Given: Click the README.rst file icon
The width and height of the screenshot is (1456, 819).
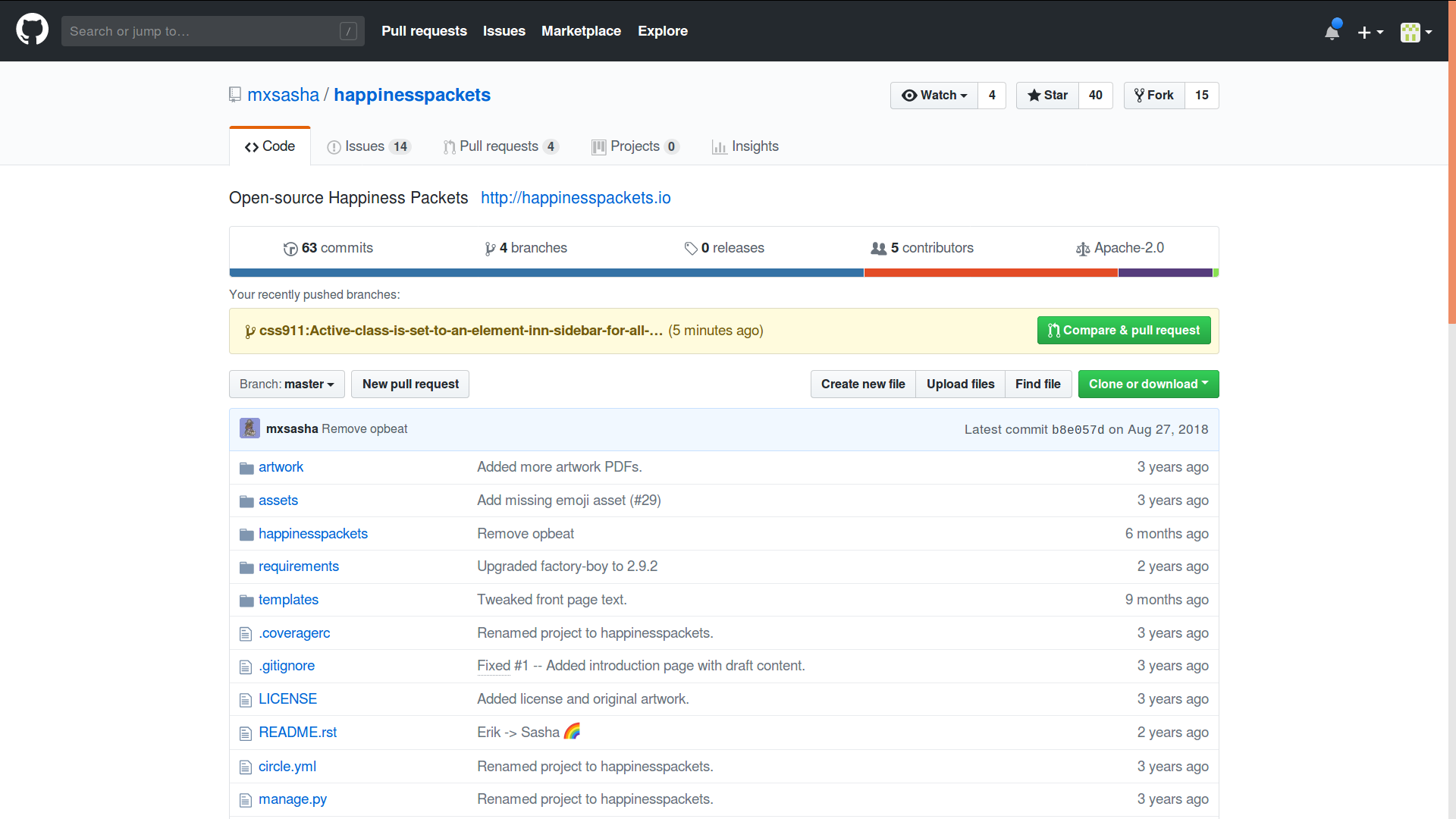Looking at the screenshot, I should pyautogui.click(x=246, y=733).
